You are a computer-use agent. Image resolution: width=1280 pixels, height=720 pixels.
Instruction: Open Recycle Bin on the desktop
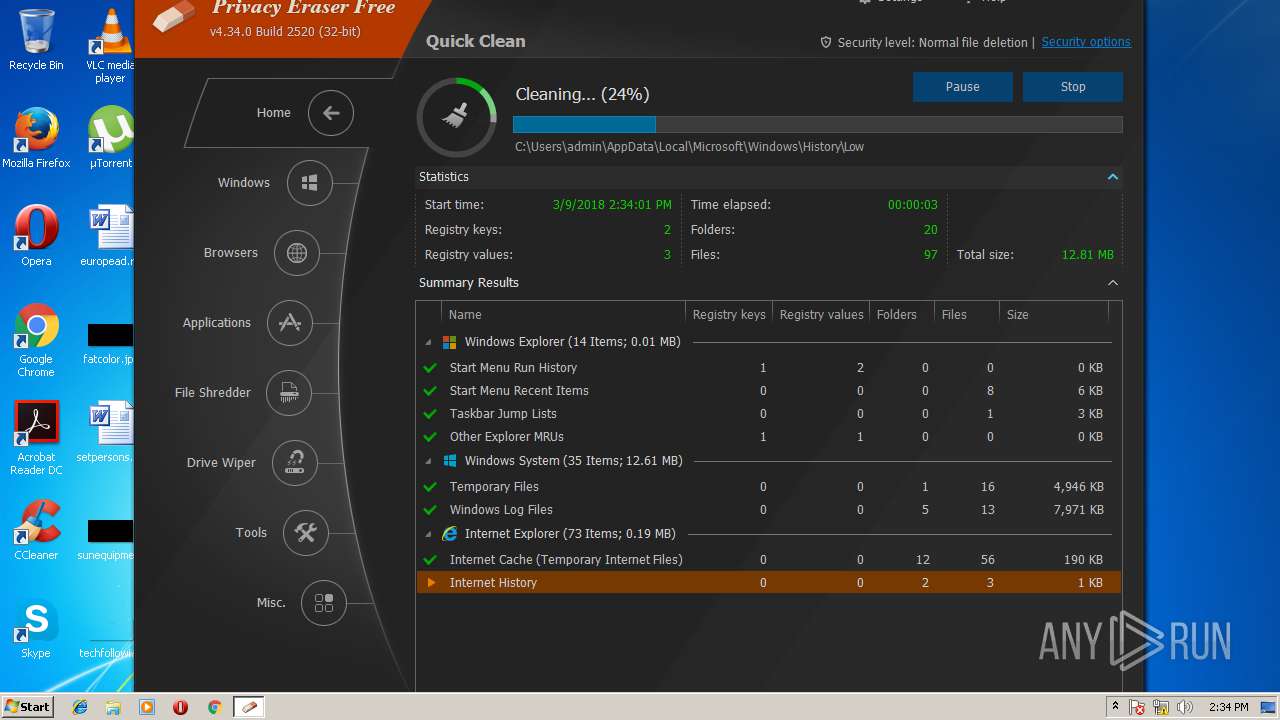point(36,41)
